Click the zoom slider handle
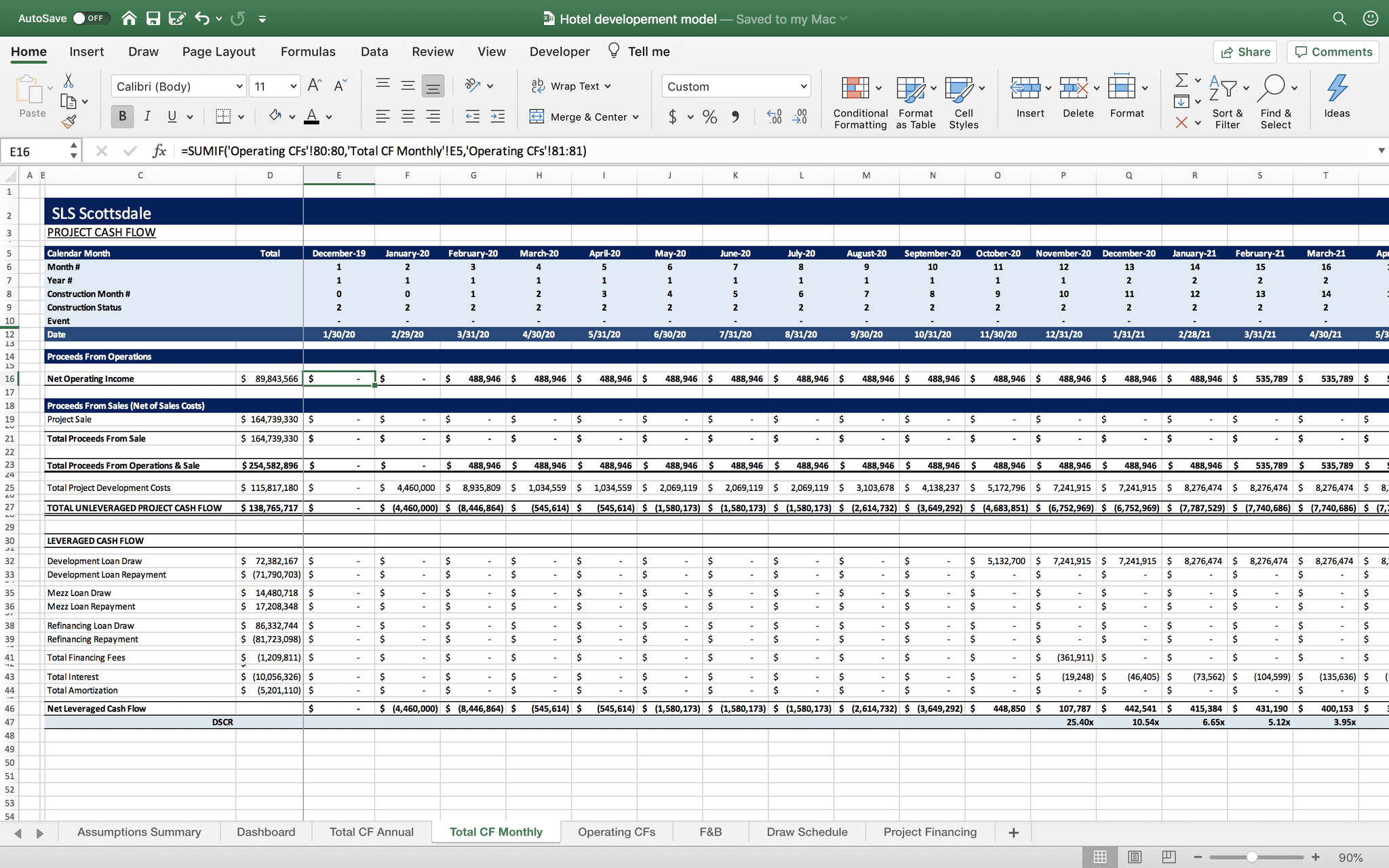 point(1252,857)
